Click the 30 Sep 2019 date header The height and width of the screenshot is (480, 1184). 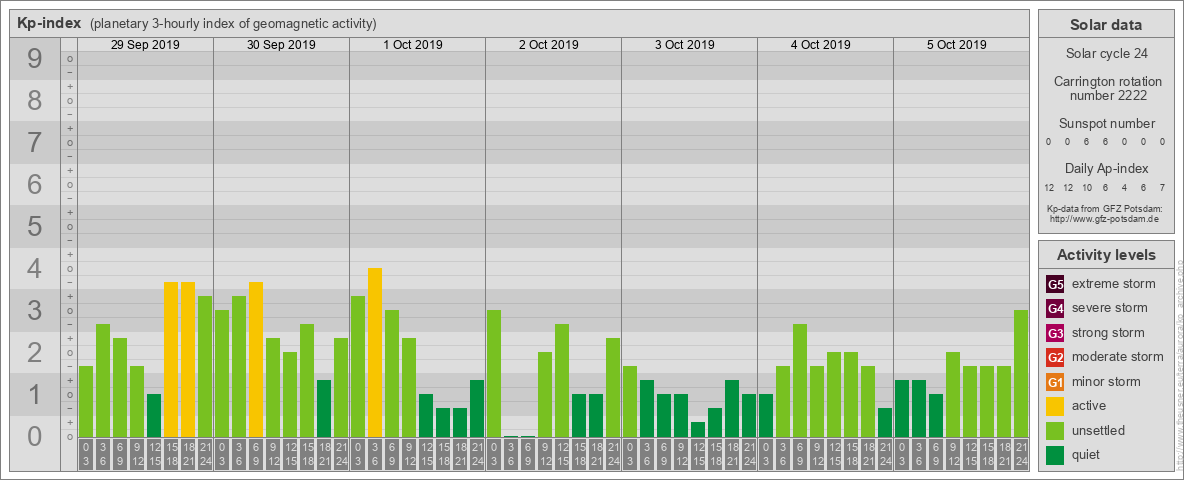pyautogui.click(x=281, y=45)
